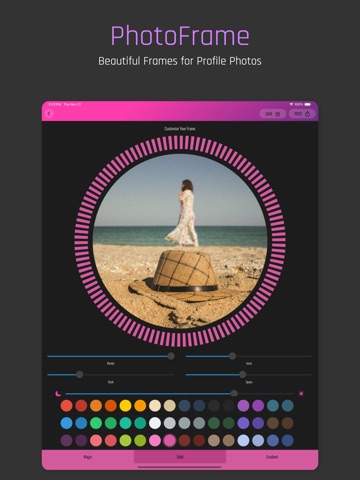
Task: Click the Space slider track
Action: [249, 375]
